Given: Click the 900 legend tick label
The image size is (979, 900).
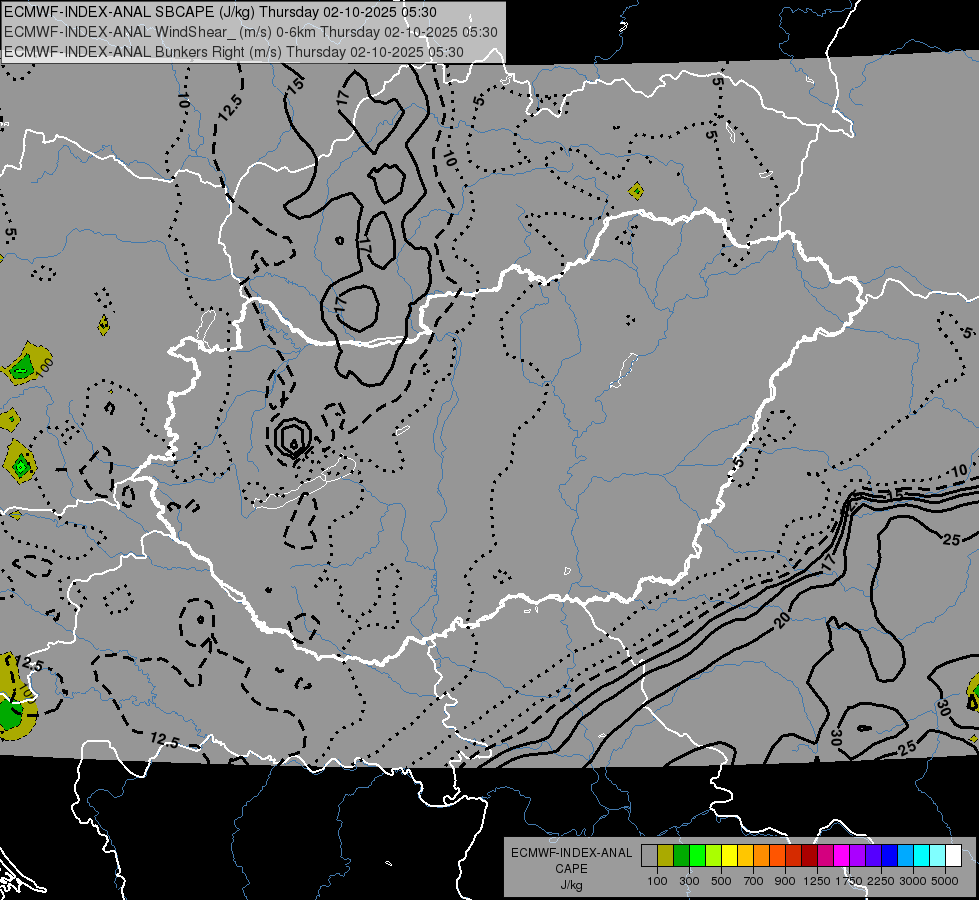Looking at the screenshot, I should click(x=785, y=881).
